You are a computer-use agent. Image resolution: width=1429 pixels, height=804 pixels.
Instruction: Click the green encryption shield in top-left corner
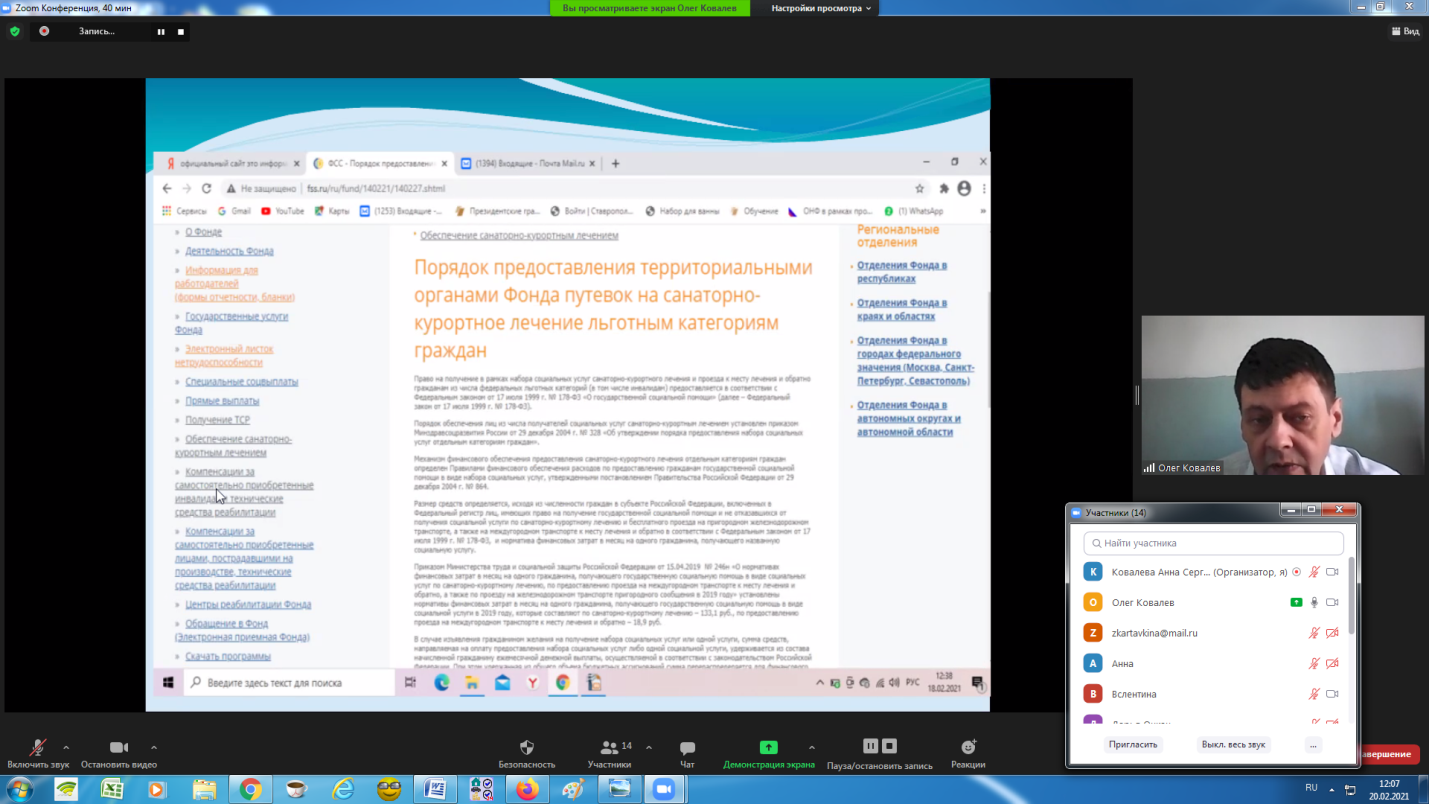click(15, 31)
